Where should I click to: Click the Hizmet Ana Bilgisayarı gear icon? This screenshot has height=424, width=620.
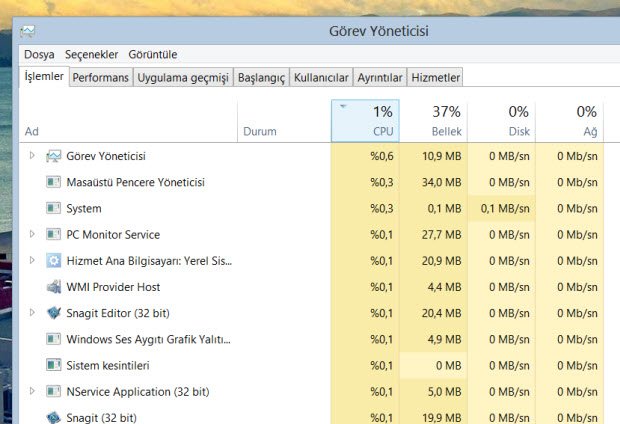(54, 260)
